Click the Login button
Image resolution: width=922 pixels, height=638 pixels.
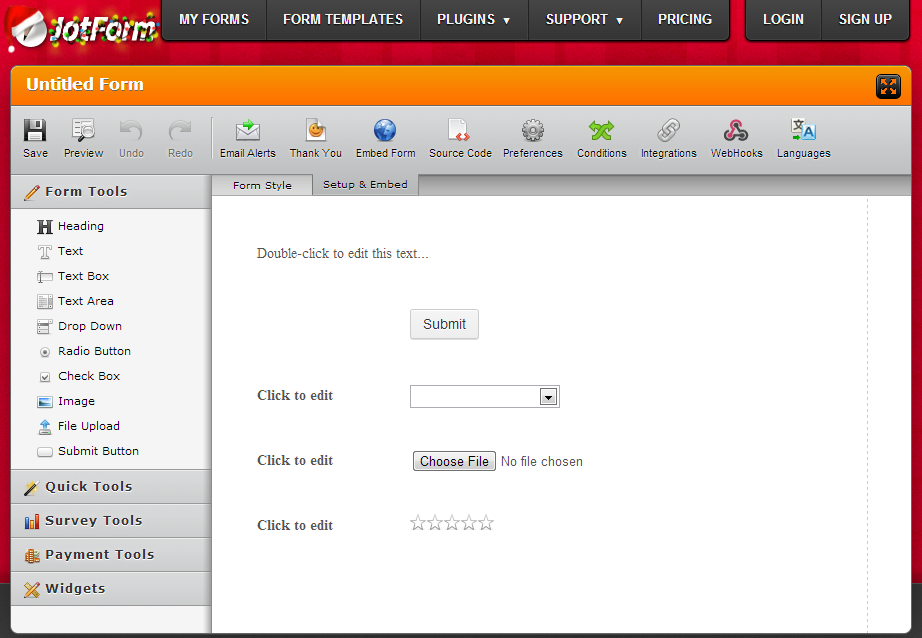(x=783, y=19)
